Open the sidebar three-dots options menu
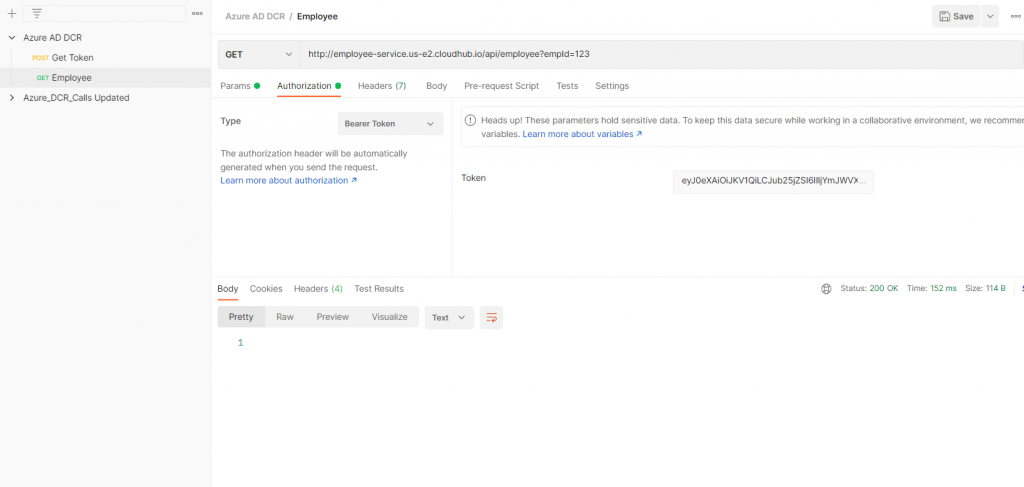The height and width of the screenshot is (487, 1024). 197,14
